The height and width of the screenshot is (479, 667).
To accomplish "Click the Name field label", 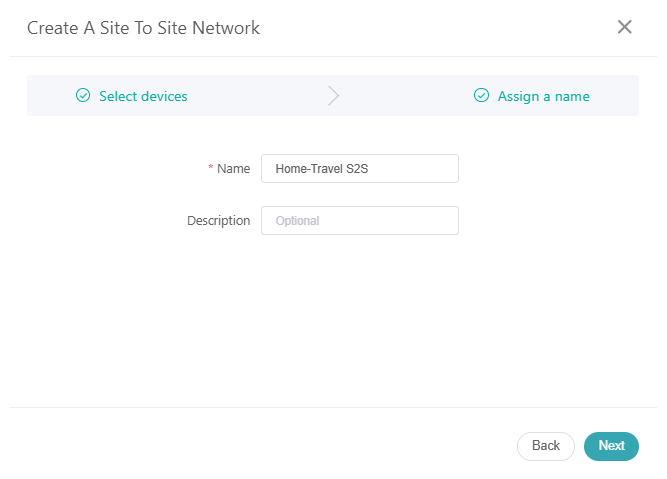I will 234,169.
